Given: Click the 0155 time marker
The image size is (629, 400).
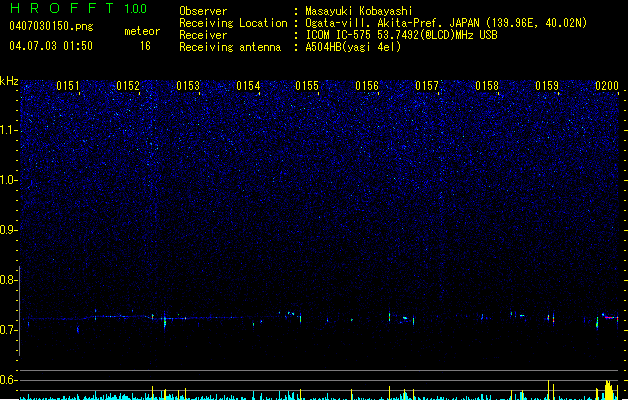Looking at the screenshot, I should tap(307, 86).
